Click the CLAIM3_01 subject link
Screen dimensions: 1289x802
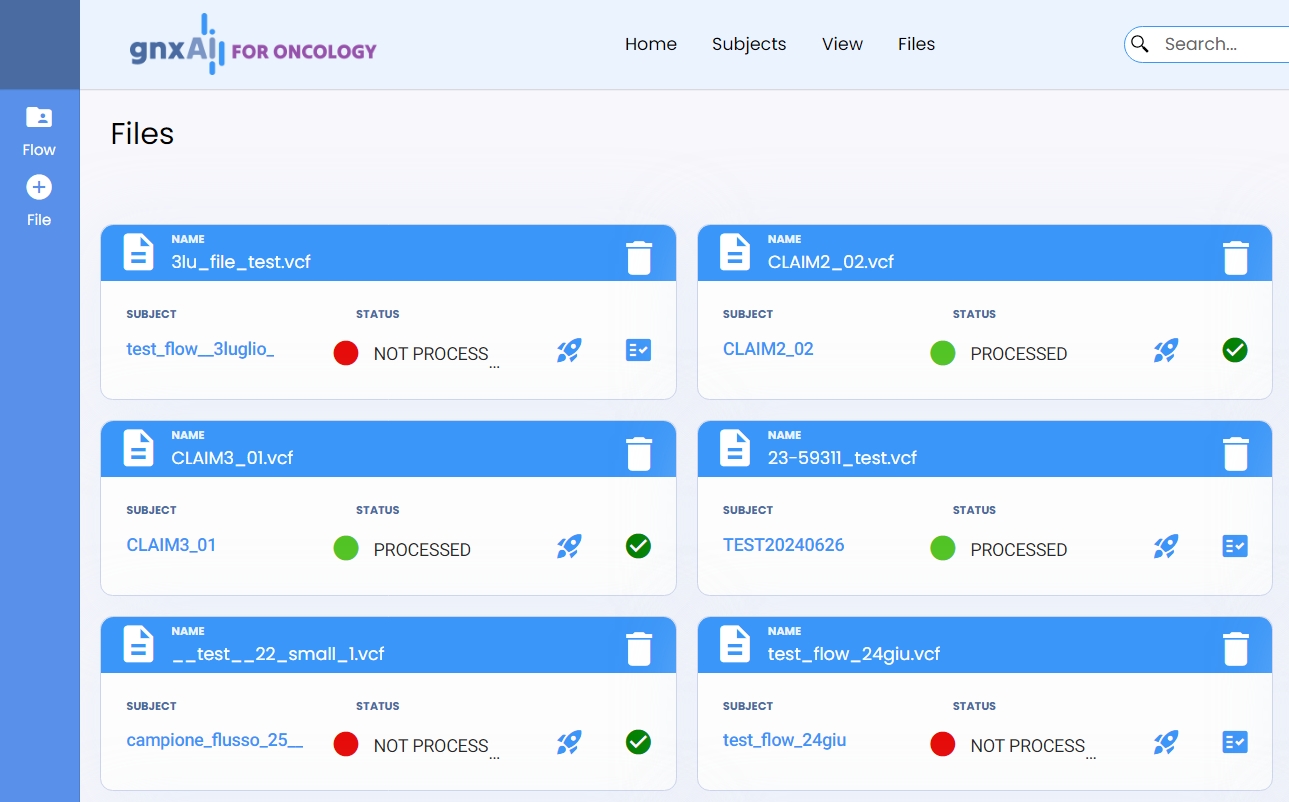(x=171, y=545)
